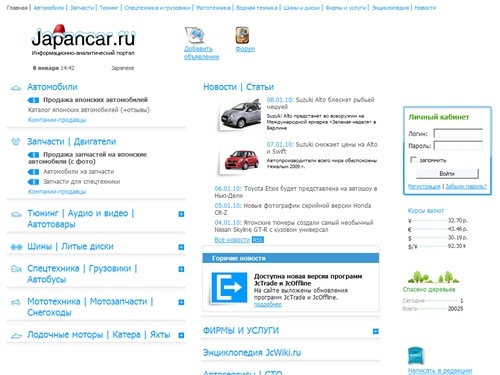The height and width of the screenshot is (375, 500).
Task: Open the 05.01.10 Honda CR-Z news
Action: tap(293, 209)
